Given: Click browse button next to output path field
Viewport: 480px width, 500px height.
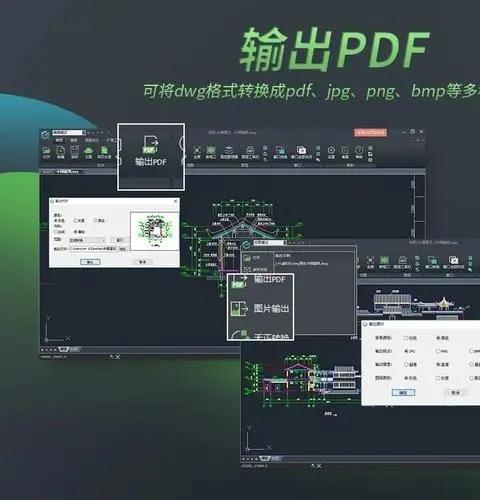Looking at the screenshot, I should [123, 249].
